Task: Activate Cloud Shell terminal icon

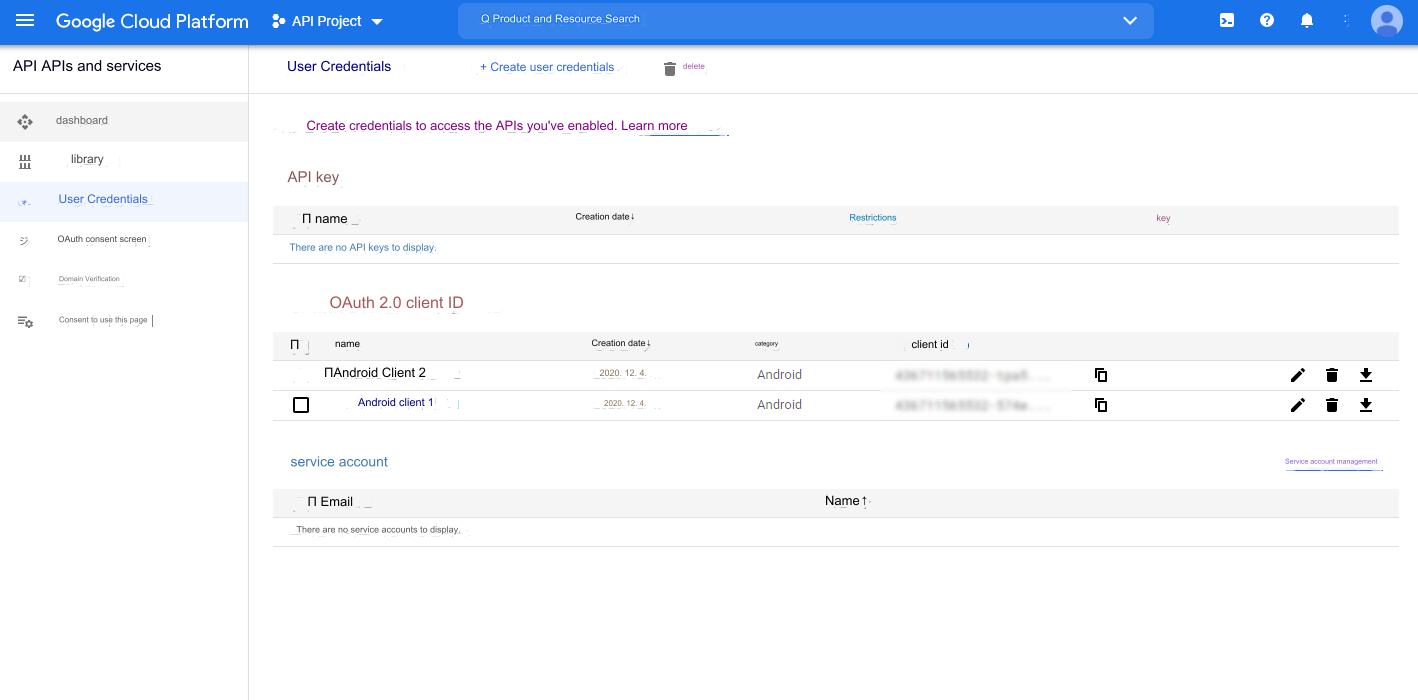Action: click(1227, 21)
